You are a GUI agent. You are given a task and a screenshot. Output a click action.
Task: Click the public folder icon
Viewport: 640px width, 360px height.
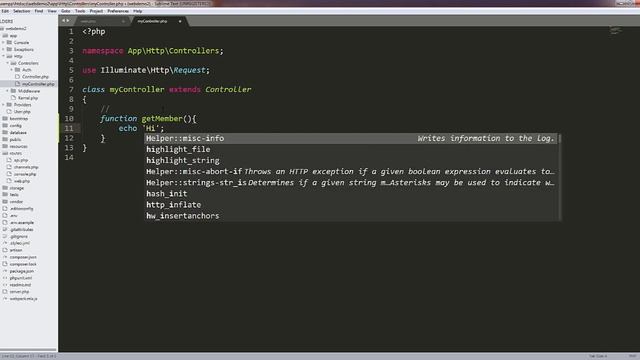(x=5, y=139)
